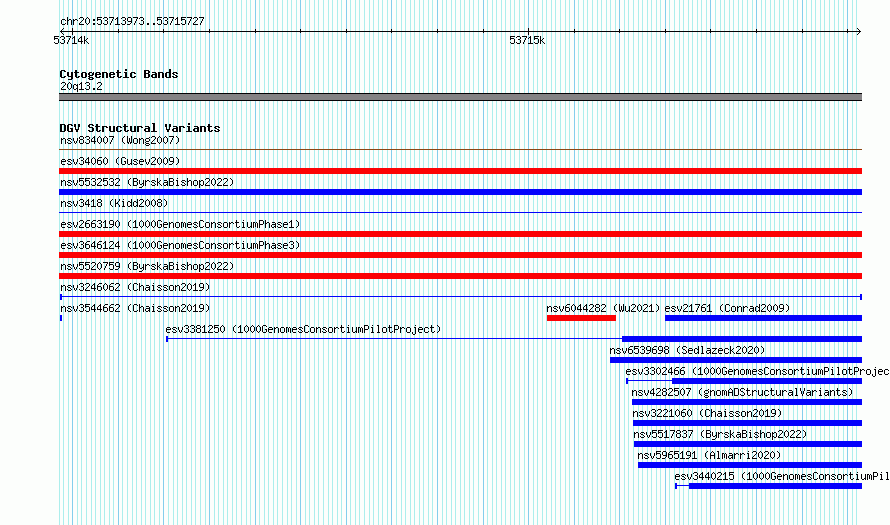The width and height of the screenshot is (890, 525).
Task: Click the 20q13.2 cytogenetic band bar
Action: click(460, 97)
